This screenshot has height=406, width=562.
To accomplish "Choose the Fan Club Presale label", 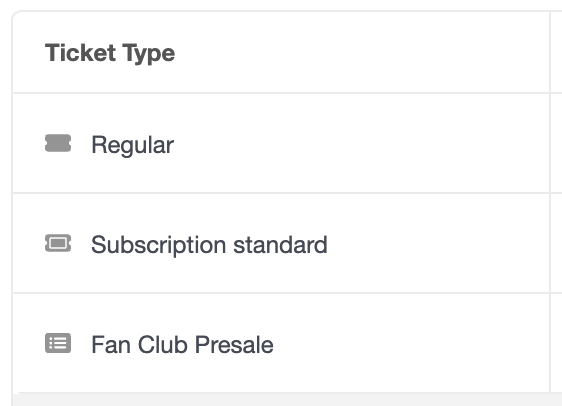I will pos(182,345).
